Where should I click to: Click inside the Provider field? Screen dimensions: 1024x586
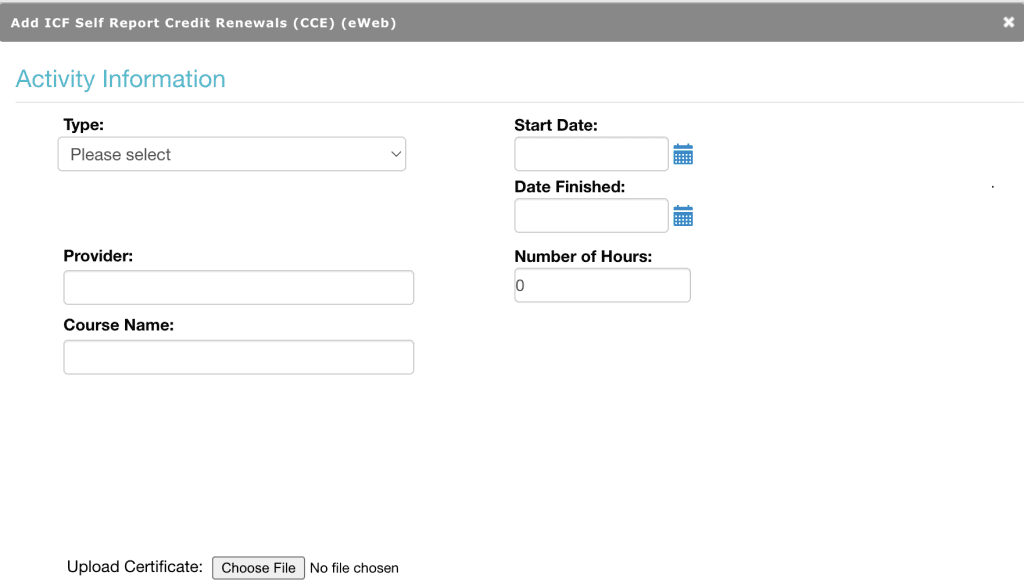pos(239,287)
